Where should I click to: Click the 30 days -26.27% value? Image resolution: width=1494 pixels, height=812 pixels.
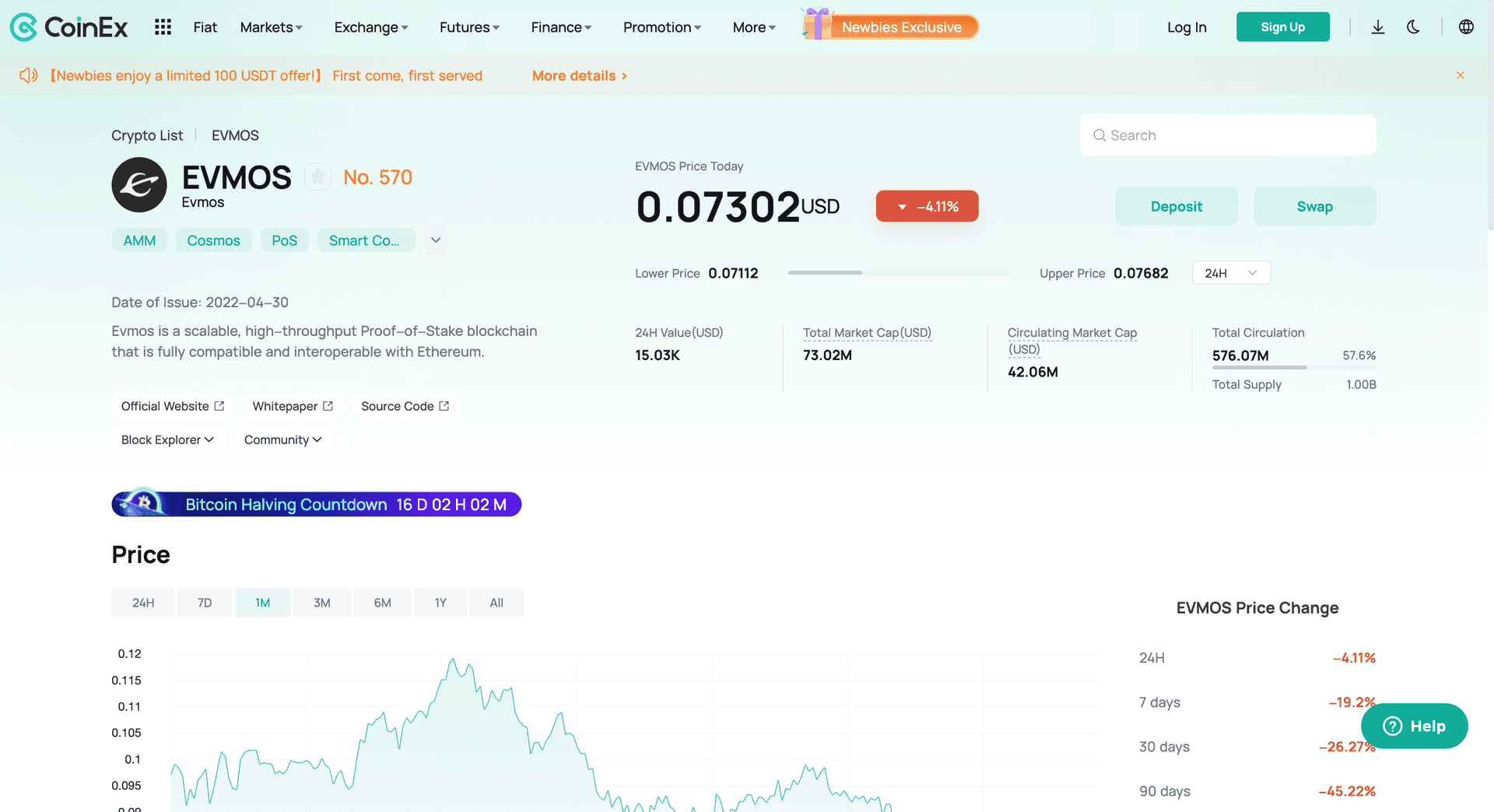[1347, 747]
